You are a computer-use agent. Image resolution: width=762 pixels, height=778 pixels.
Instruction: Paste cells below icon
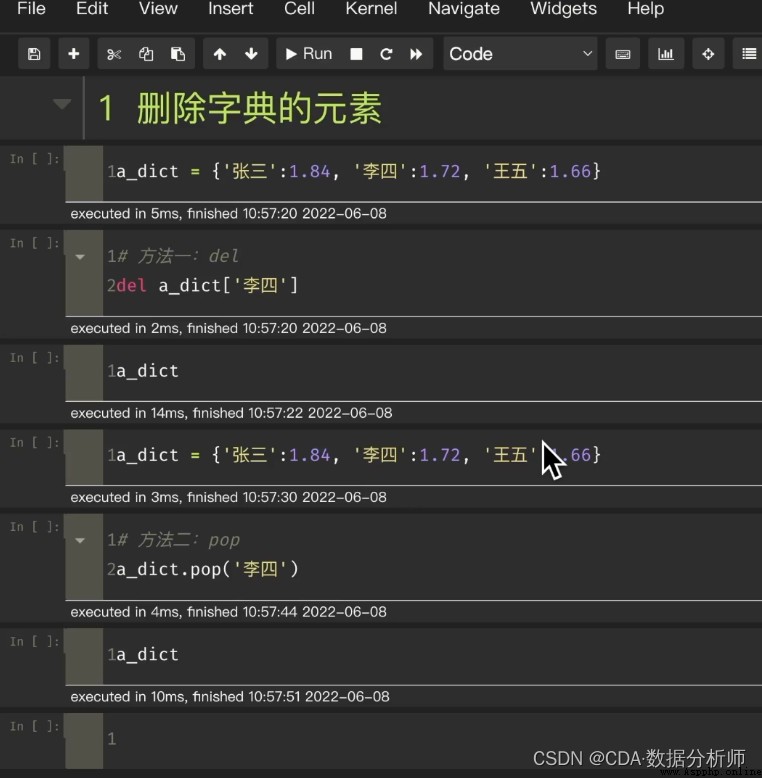click(178, 54)
